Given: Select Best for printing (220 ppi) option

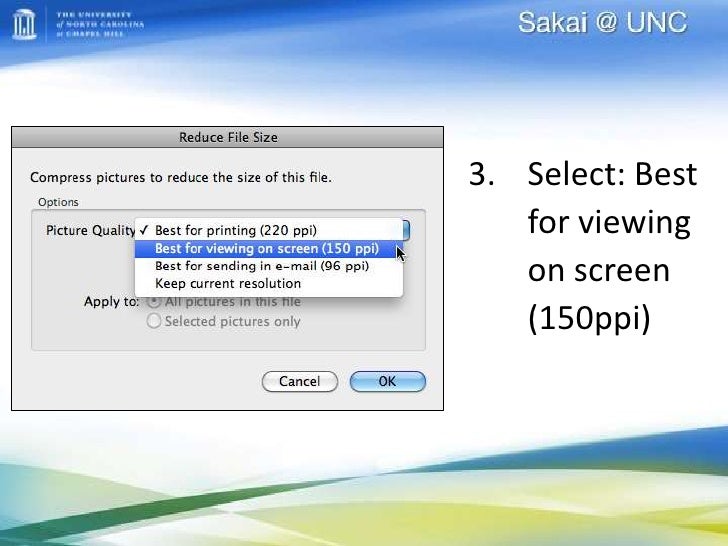Looking at the screenshot, I should point(269,230).
